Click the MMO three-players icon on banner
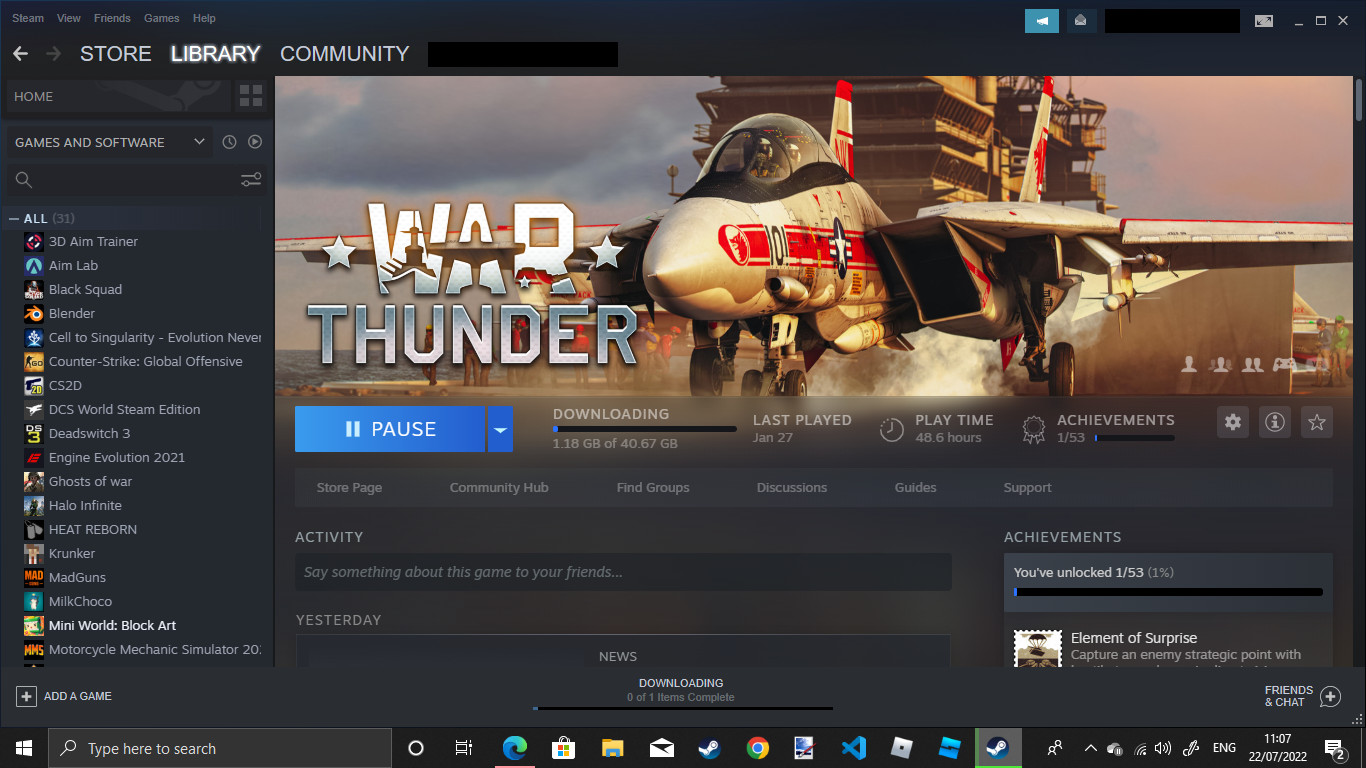Viewport: 1366px width, 768px height. [x=1220, y=365]
